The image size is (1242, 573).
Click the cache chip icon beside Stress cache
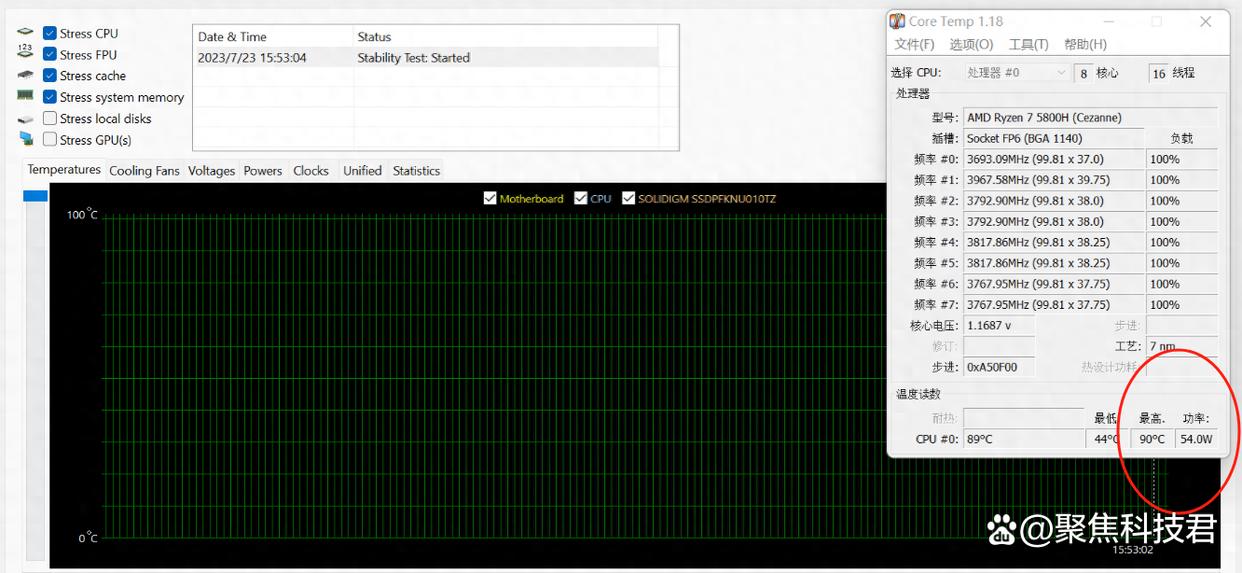25,75
